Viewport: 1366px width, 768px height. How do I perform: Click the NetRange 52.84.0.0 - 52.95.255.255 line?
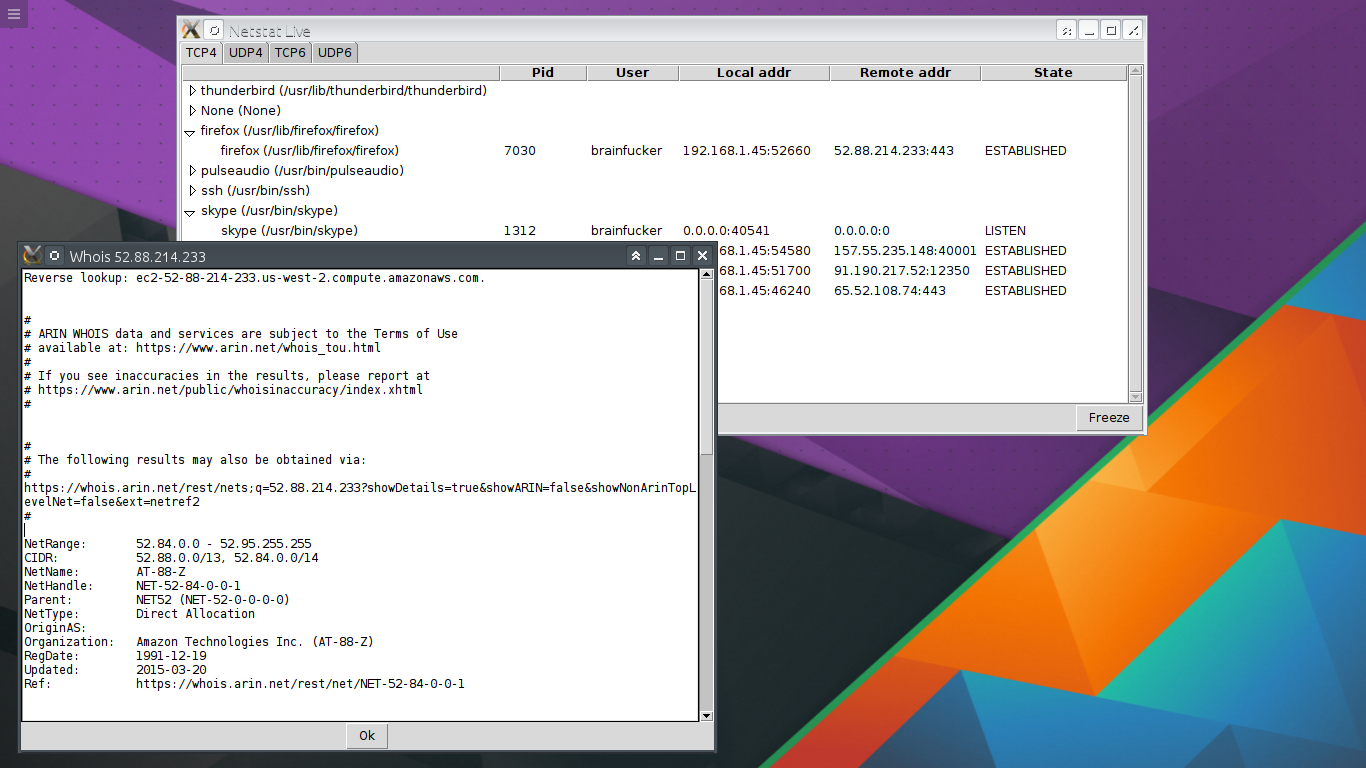pyautogui.click(x=167, y=544)
